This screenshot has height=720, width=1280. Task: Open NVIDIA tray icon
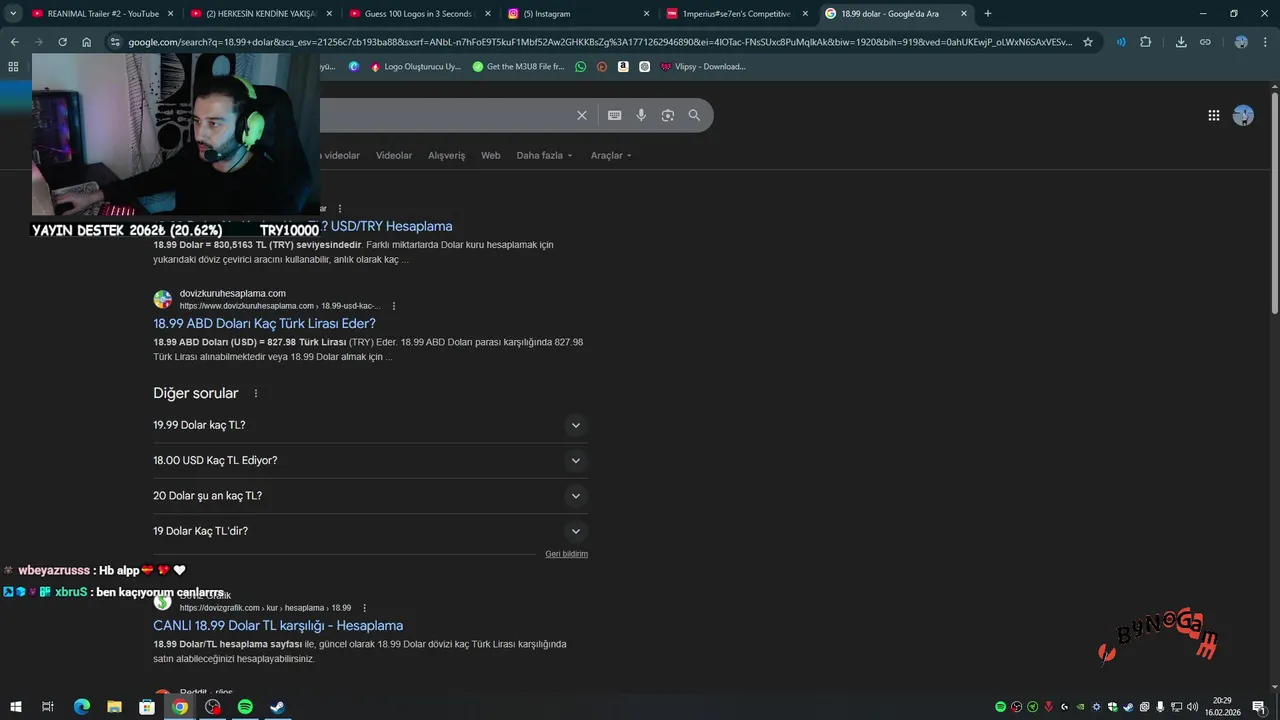coord(1080,707)
